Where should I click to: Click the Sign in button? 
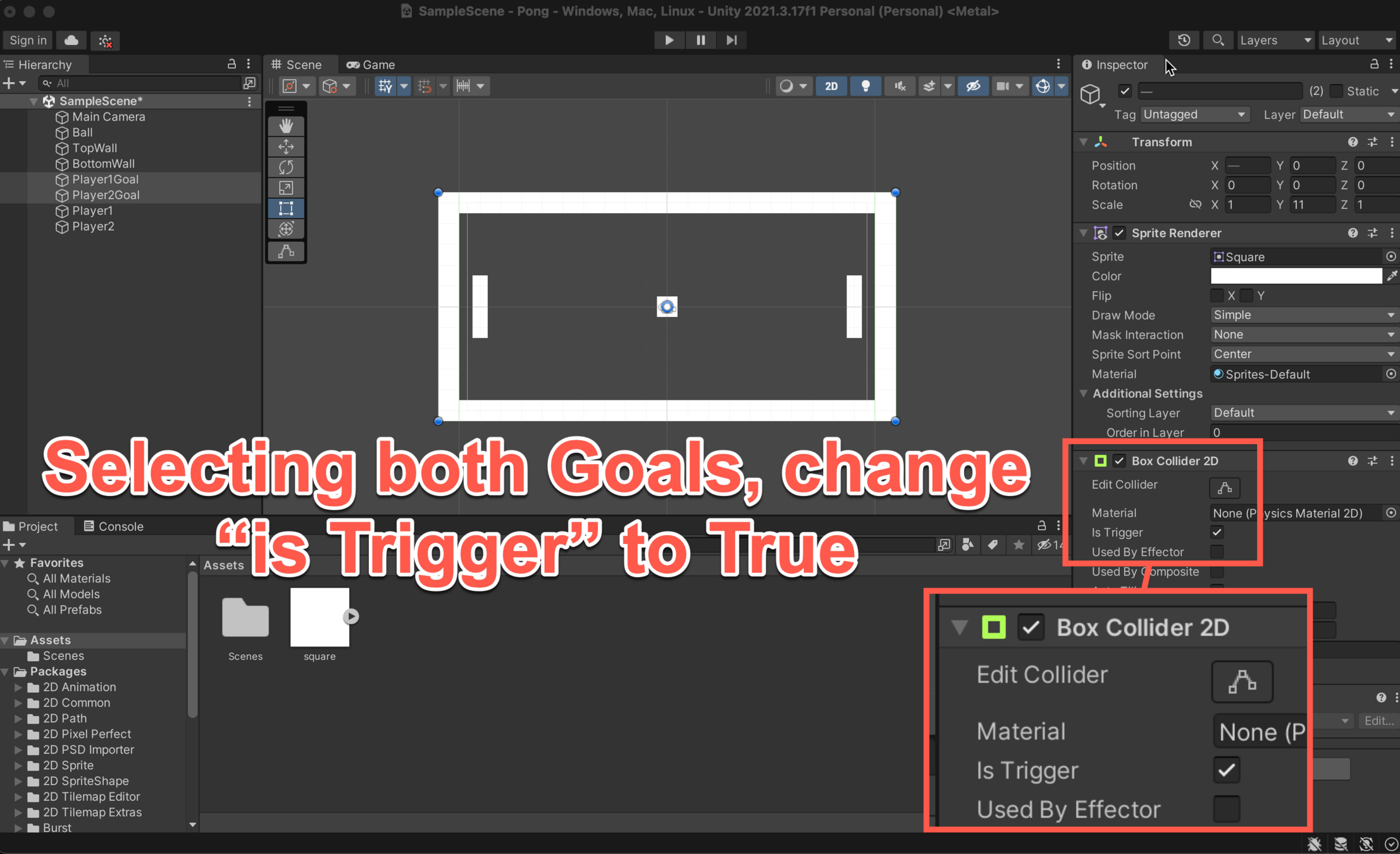(28, 40)
